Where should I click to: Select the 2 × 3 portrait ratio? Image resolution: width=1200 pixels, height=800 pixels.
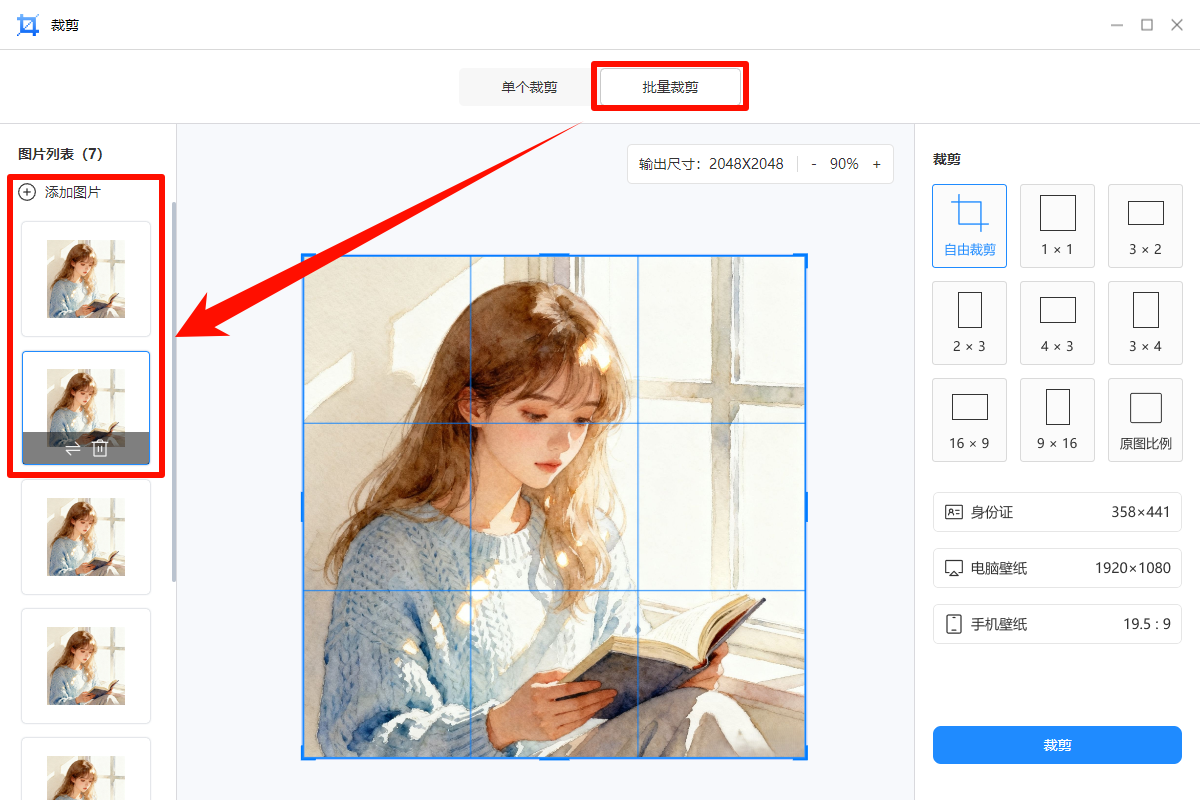(x=968, y=322)
